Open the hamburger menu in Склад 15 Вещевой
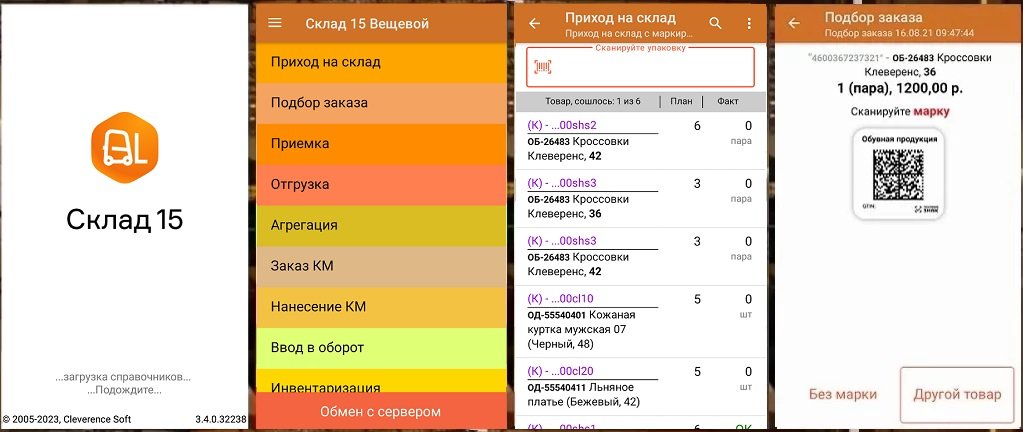 (x=275, y=23)
